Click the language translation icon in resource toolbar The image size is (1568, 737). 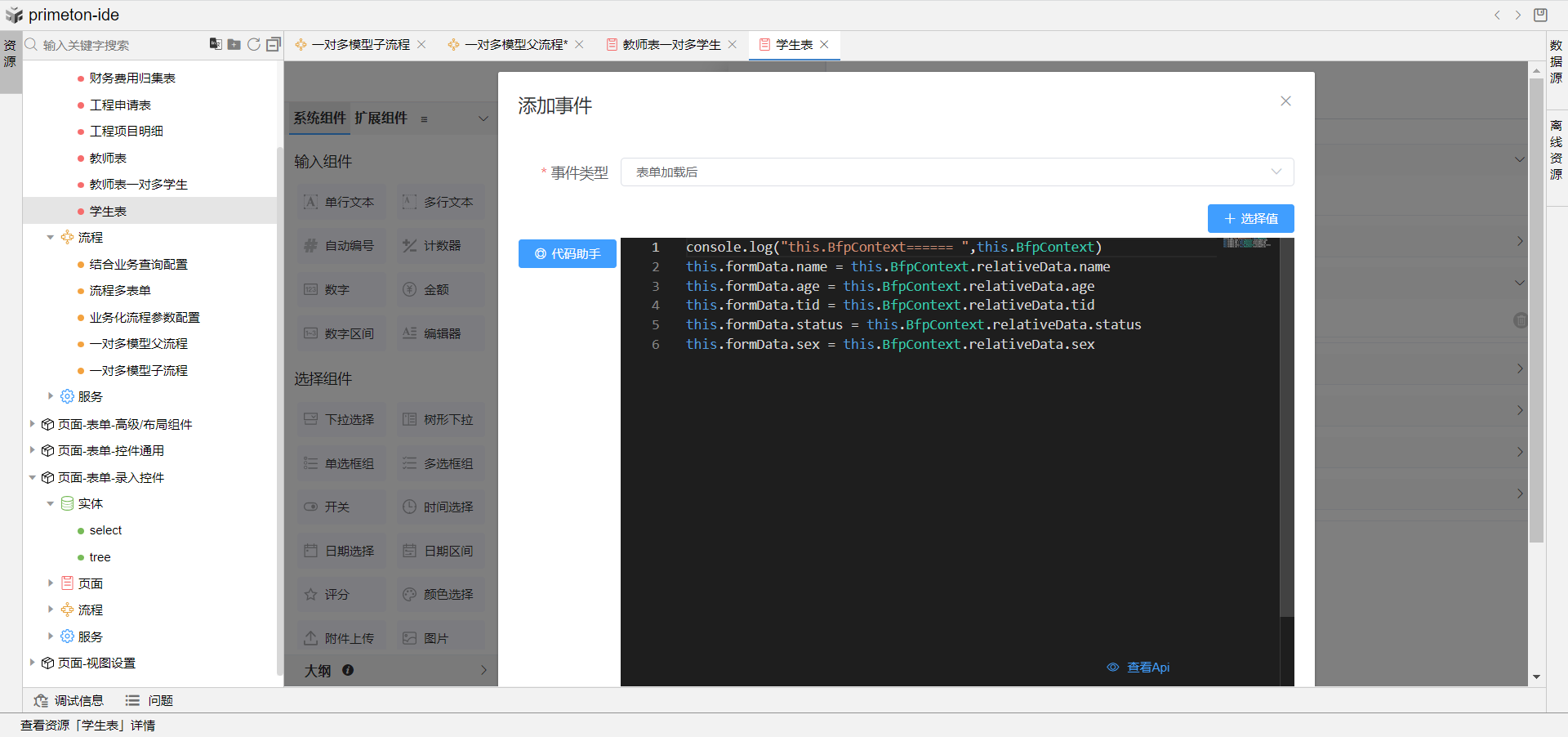coord(216,44)
